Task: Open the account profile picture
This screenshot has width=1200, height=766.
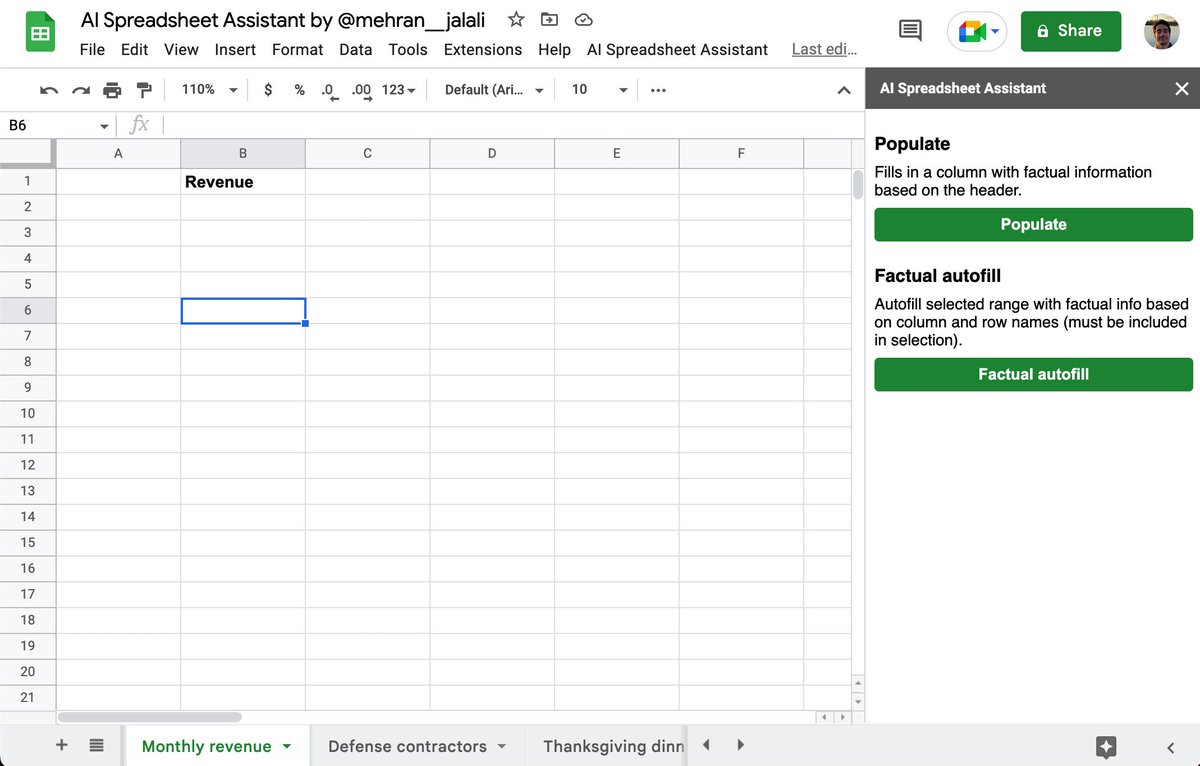Action: pyautogui.click(x=1161, y=31)
